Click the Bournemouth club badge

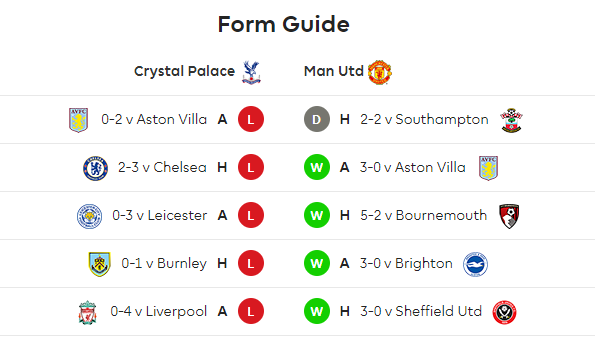[x=509, y=216]
